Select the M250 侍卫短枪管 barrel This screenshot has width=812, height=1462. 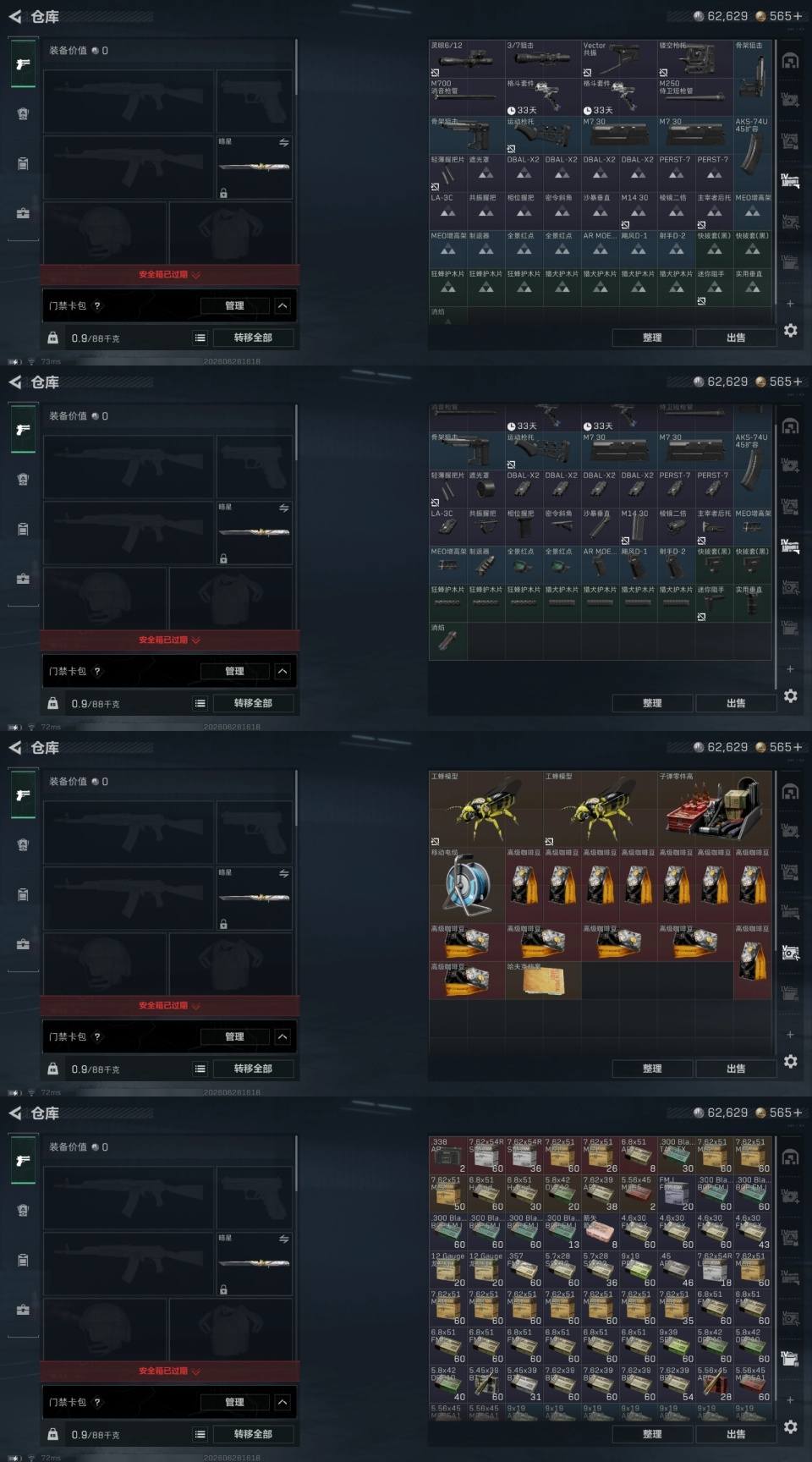[x=695, y=96]
